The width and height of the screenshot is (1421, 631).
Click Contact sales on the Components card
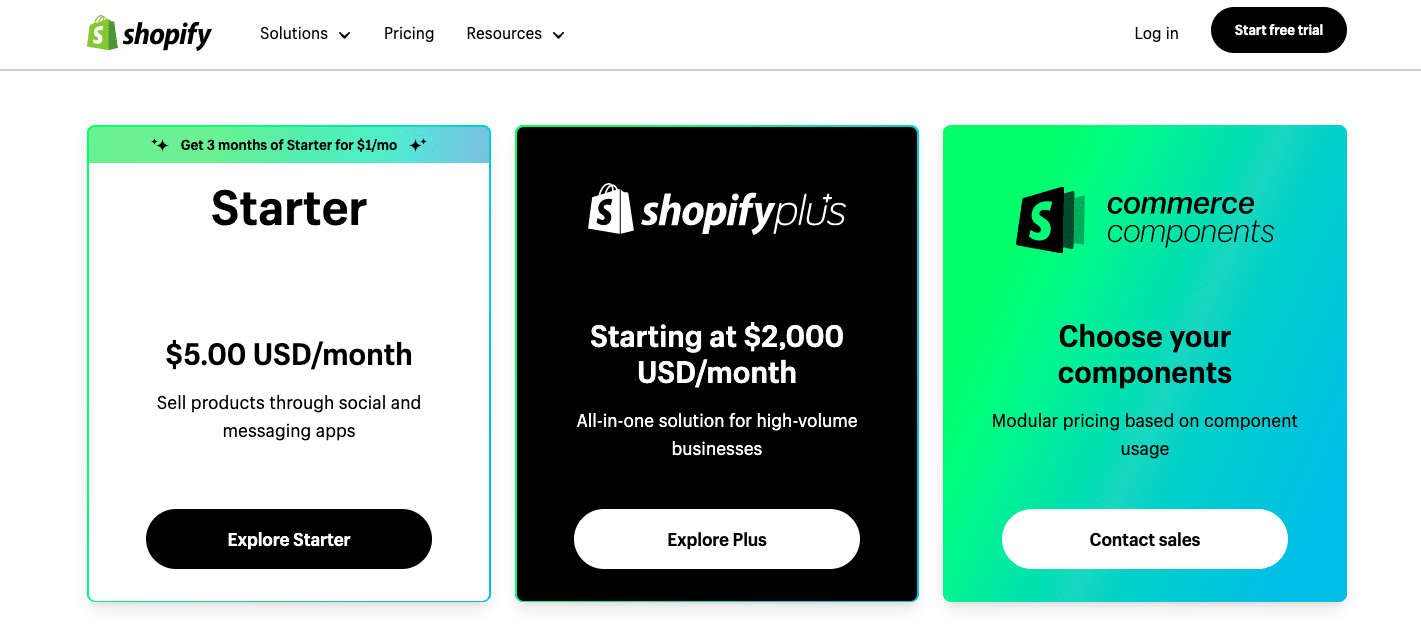[x=1144, y=539]
